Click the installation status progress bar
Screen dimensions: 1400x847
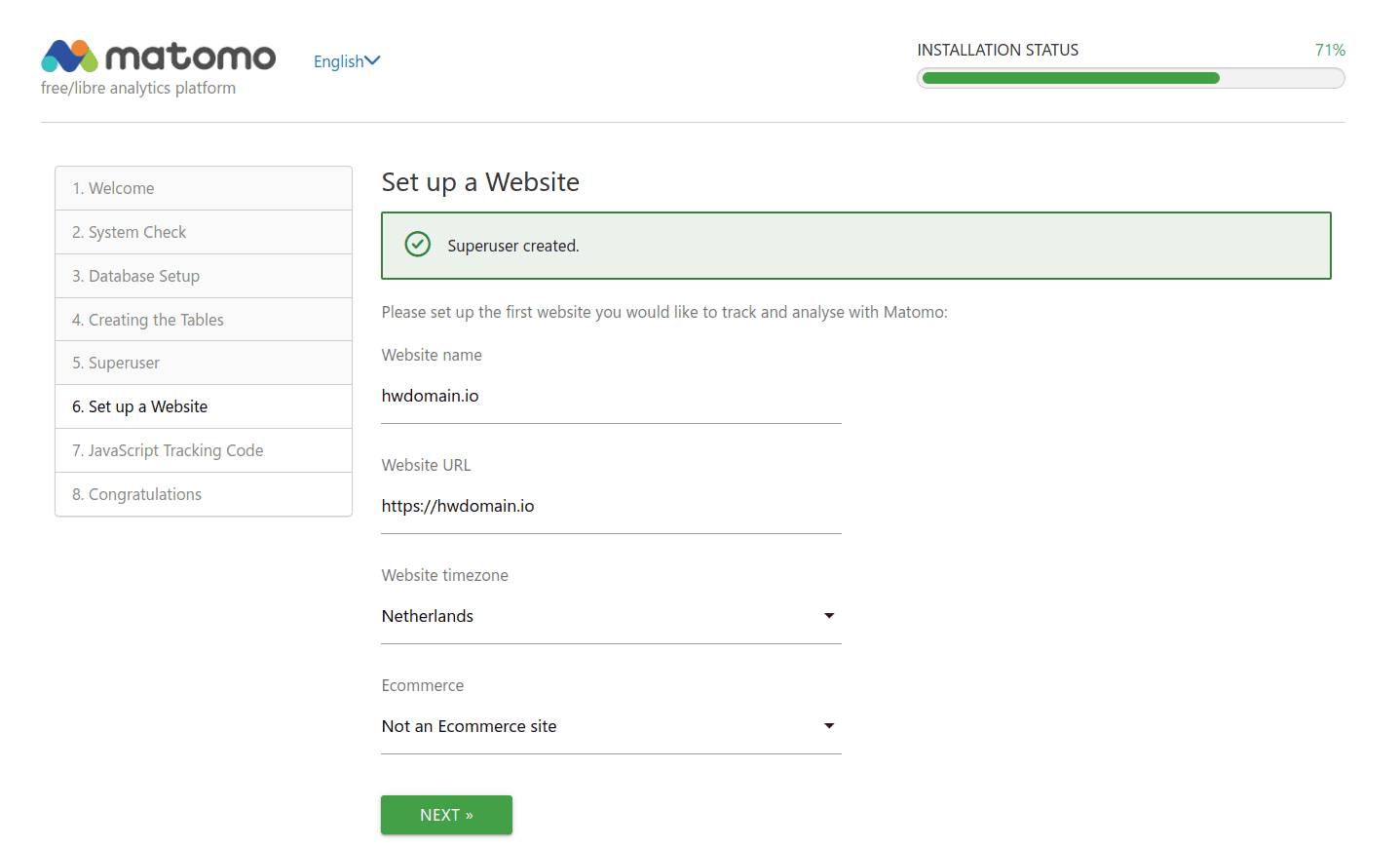pyautogui.click(x=1130, y=78)
